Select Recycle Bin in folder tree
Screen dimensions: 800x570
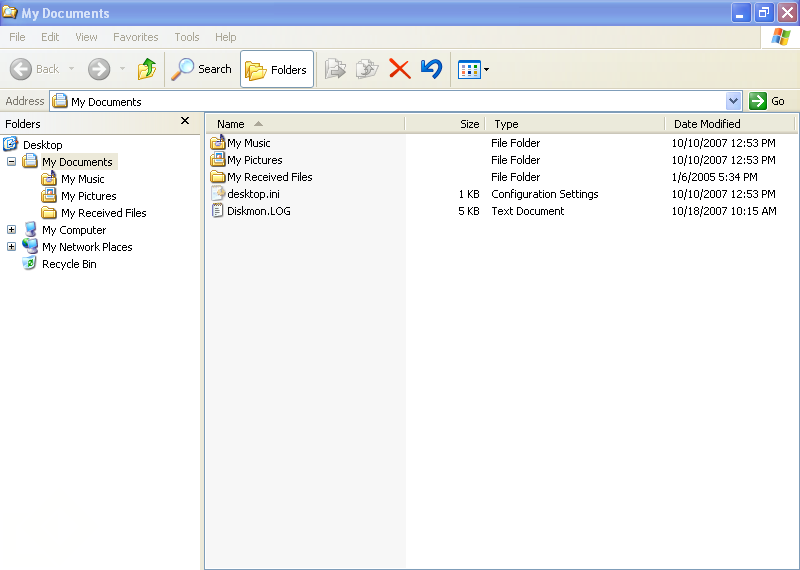[x=69, y=264]
